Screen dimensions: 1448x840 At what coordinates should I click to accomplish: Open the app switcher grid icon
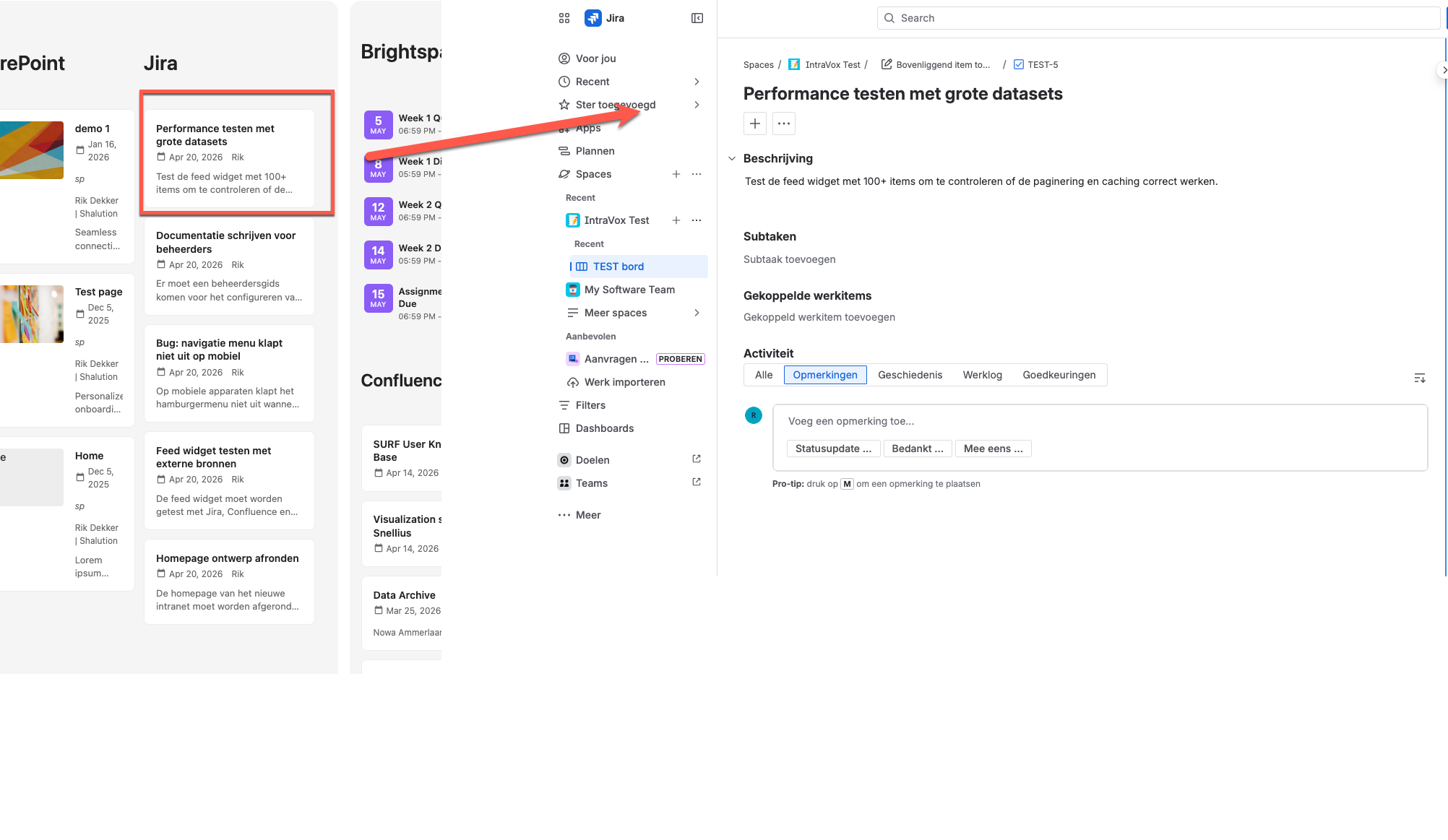click(x=564, y=18)
